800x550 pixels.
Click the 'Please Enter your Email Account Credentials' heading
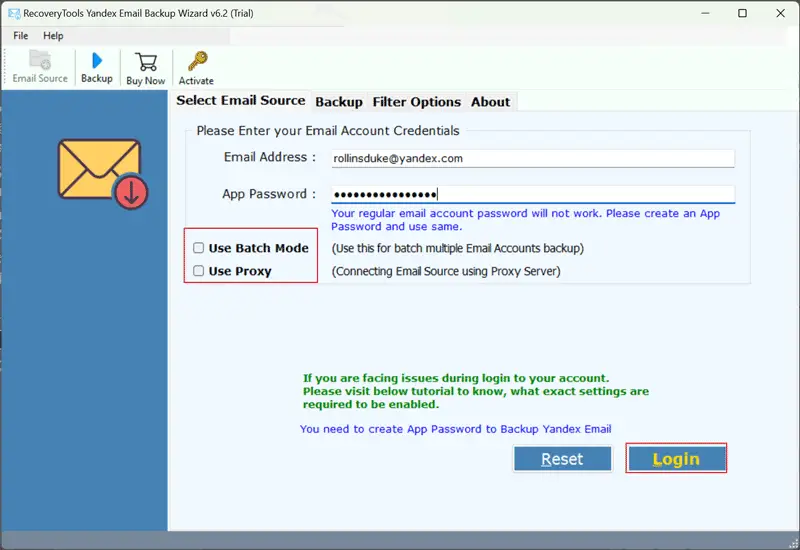328,131
